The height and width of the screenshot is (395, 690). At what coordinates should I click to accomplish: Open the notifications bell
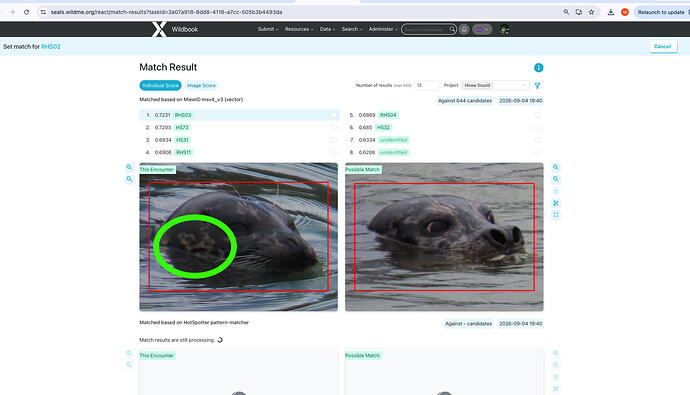point(464,29)
